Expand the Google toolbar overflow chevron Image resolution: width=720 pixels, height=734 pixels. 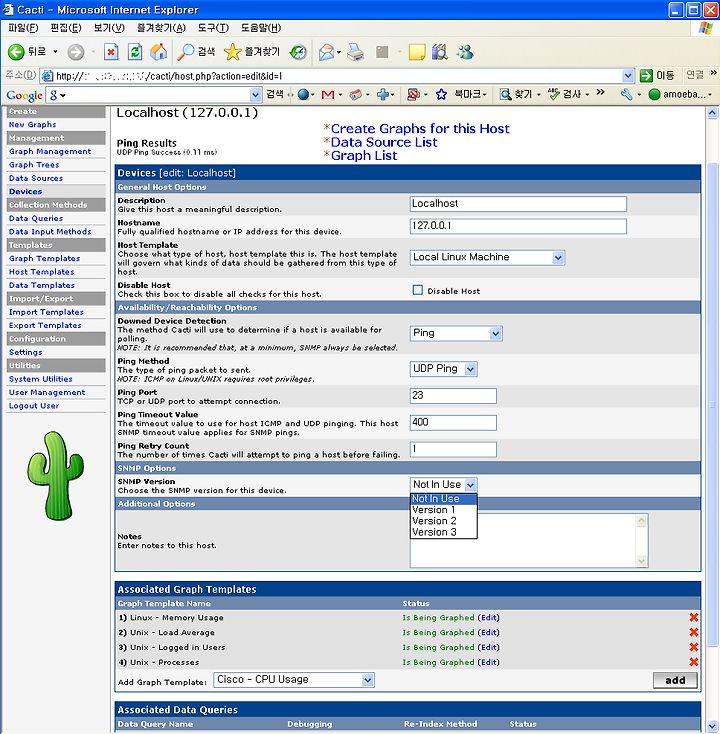point(601,93)
